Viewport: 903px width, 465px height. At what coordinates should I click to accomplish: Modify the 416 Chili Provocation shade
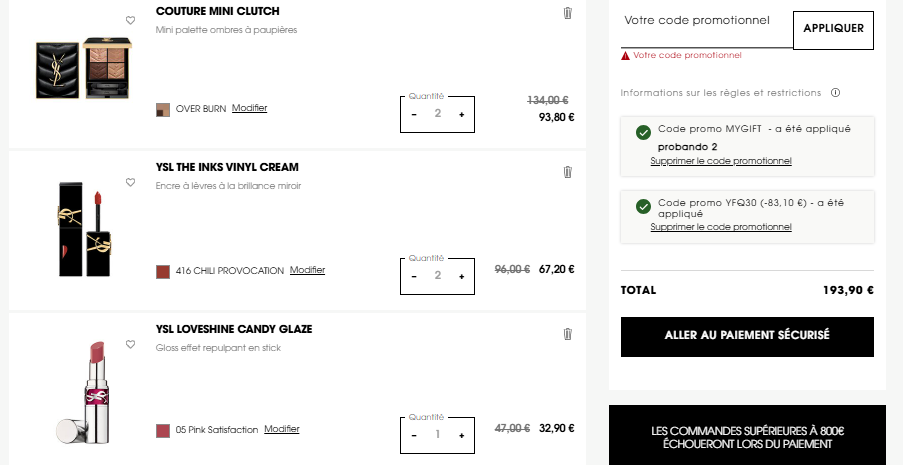coord(308,270)
